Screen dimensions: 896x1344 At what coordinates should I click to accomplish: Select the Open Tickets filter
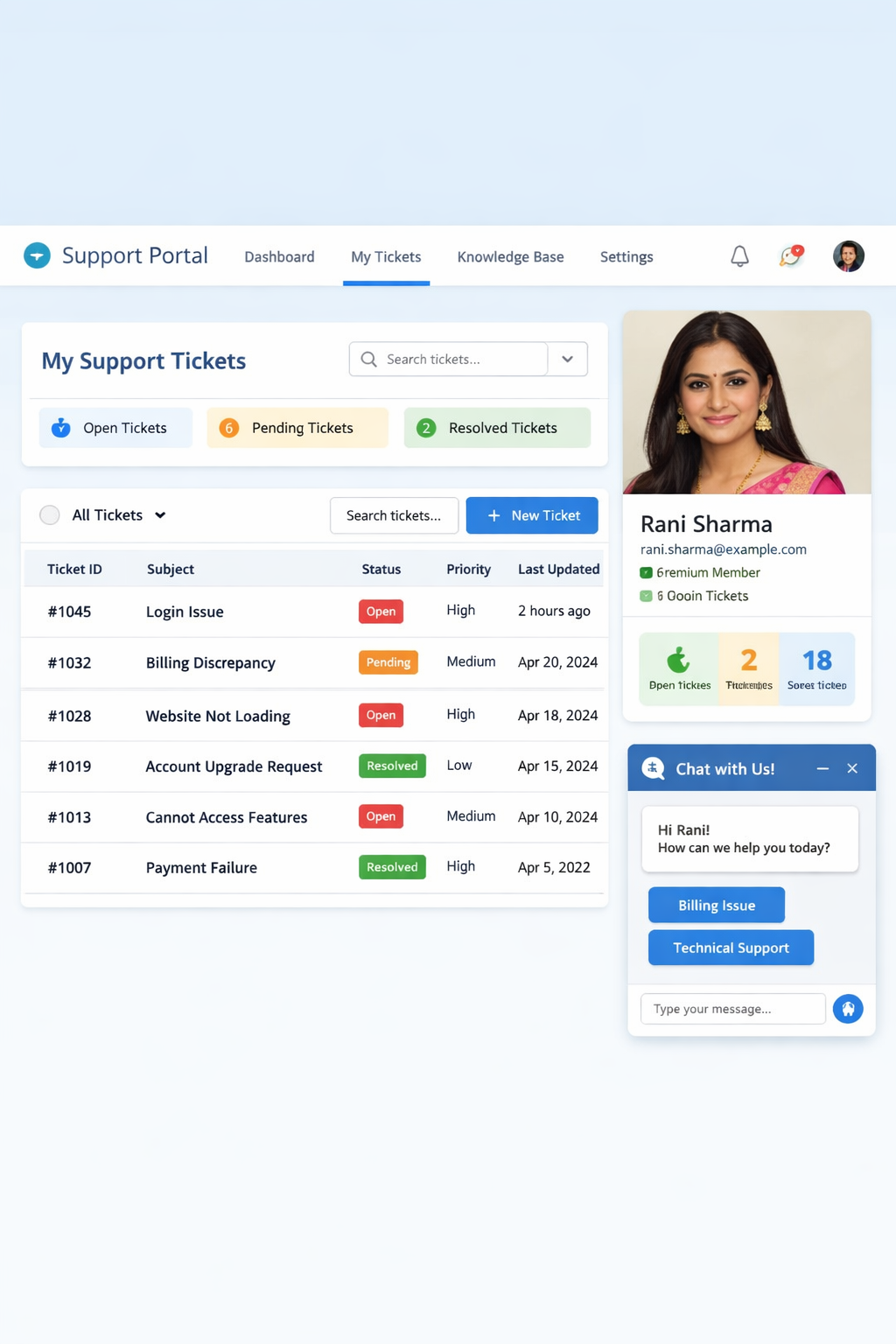point(115,428)
